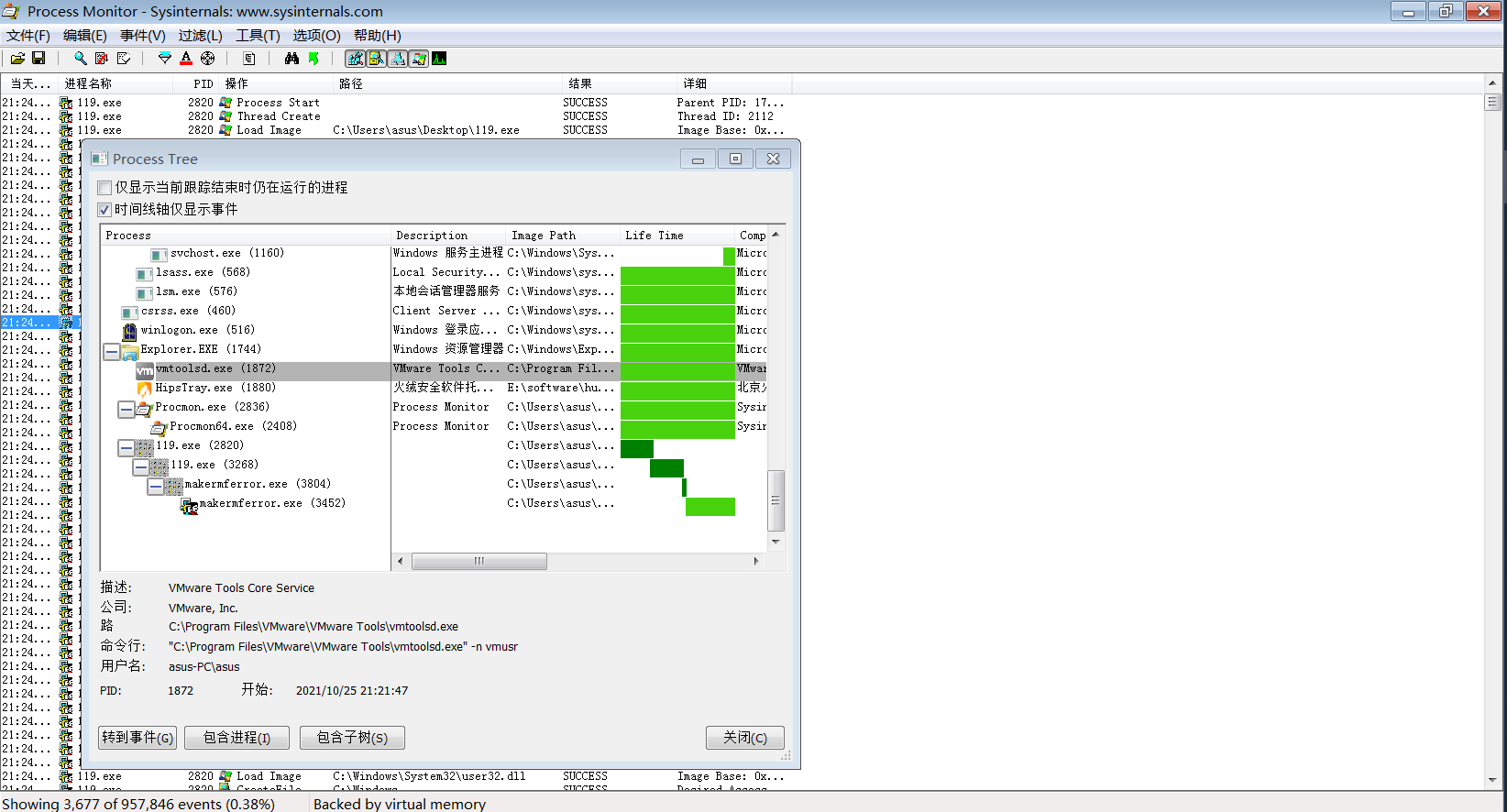1507x812 pixels.
Task: Click the HipsTray.exe flame icon in tree
Action: coord(144,389)
